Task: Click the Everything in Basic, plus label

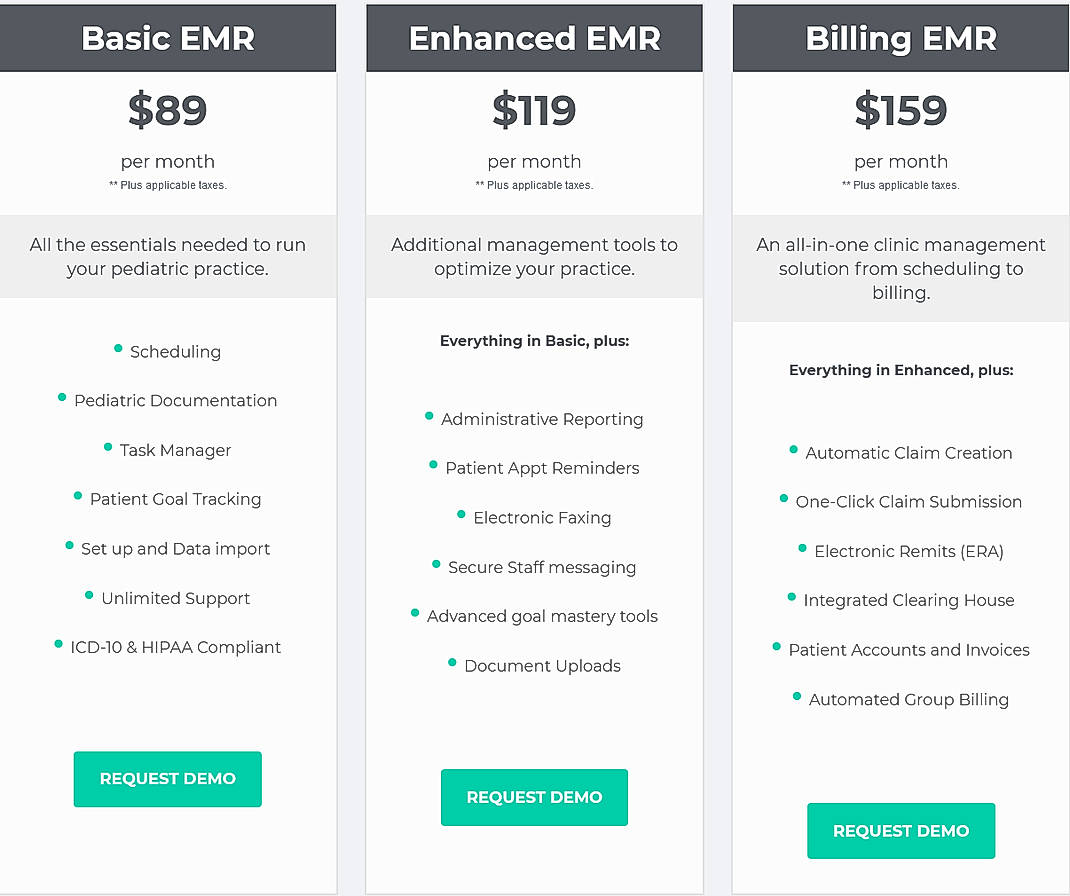Action: [x=534, y=340]
